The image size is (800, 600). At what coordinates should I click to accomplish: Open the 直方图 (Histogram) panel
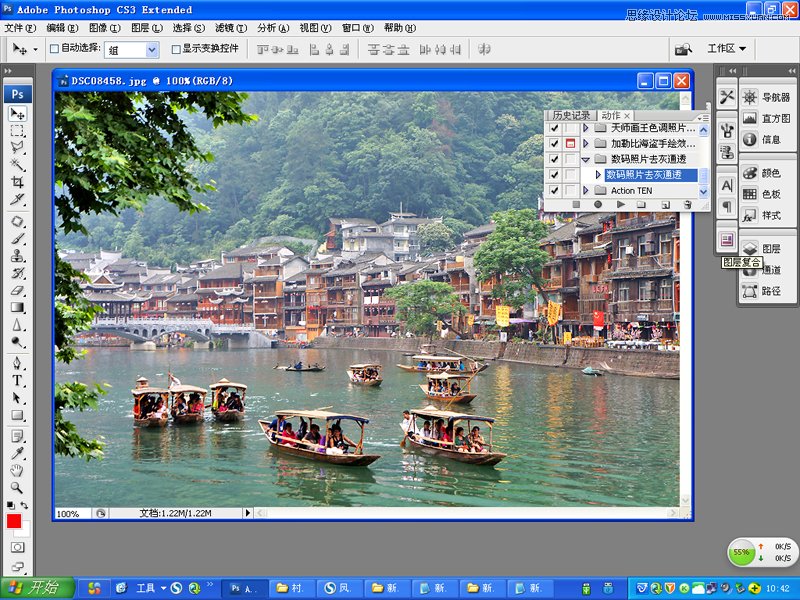click(x=749, y=118)
